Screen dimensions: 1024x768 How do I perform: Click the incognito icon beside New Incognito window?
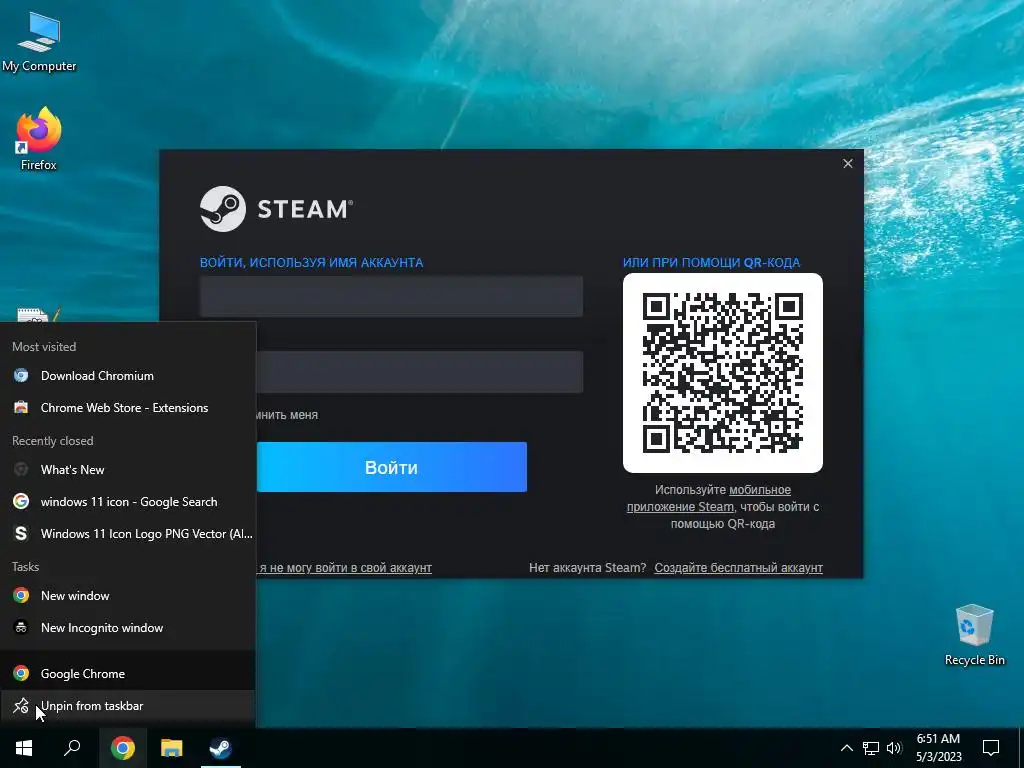click(21, 628)
